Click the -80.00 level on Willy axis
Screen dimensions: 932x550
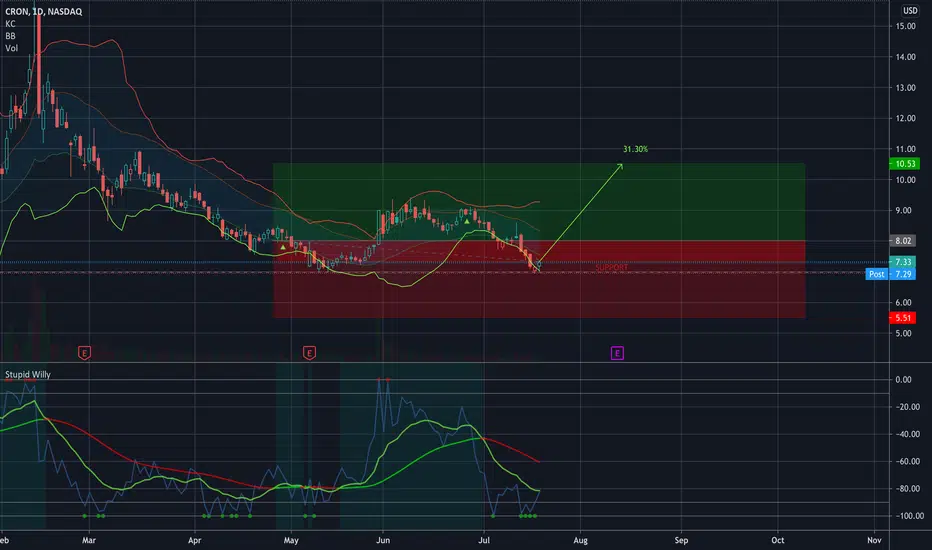[907, 489]
